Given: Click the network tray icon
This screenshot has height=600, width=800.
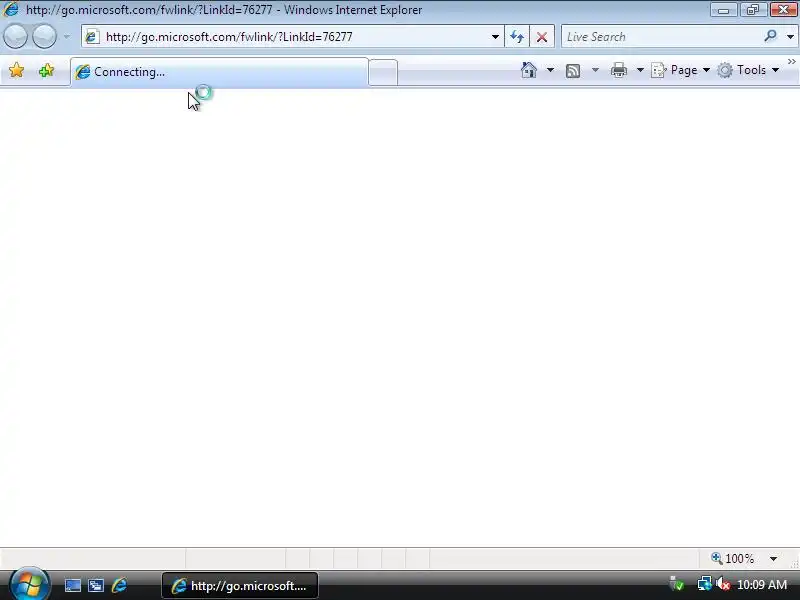Looking at the screenshot, I should click(705, 584).
